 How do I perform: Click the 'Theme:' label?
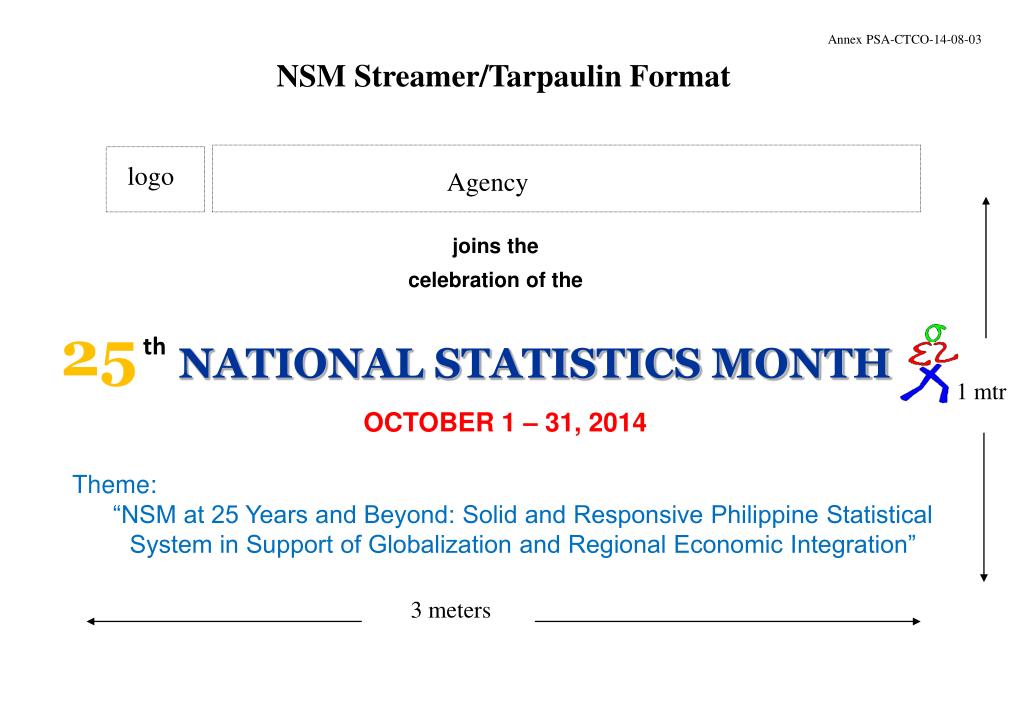point(115,485)
